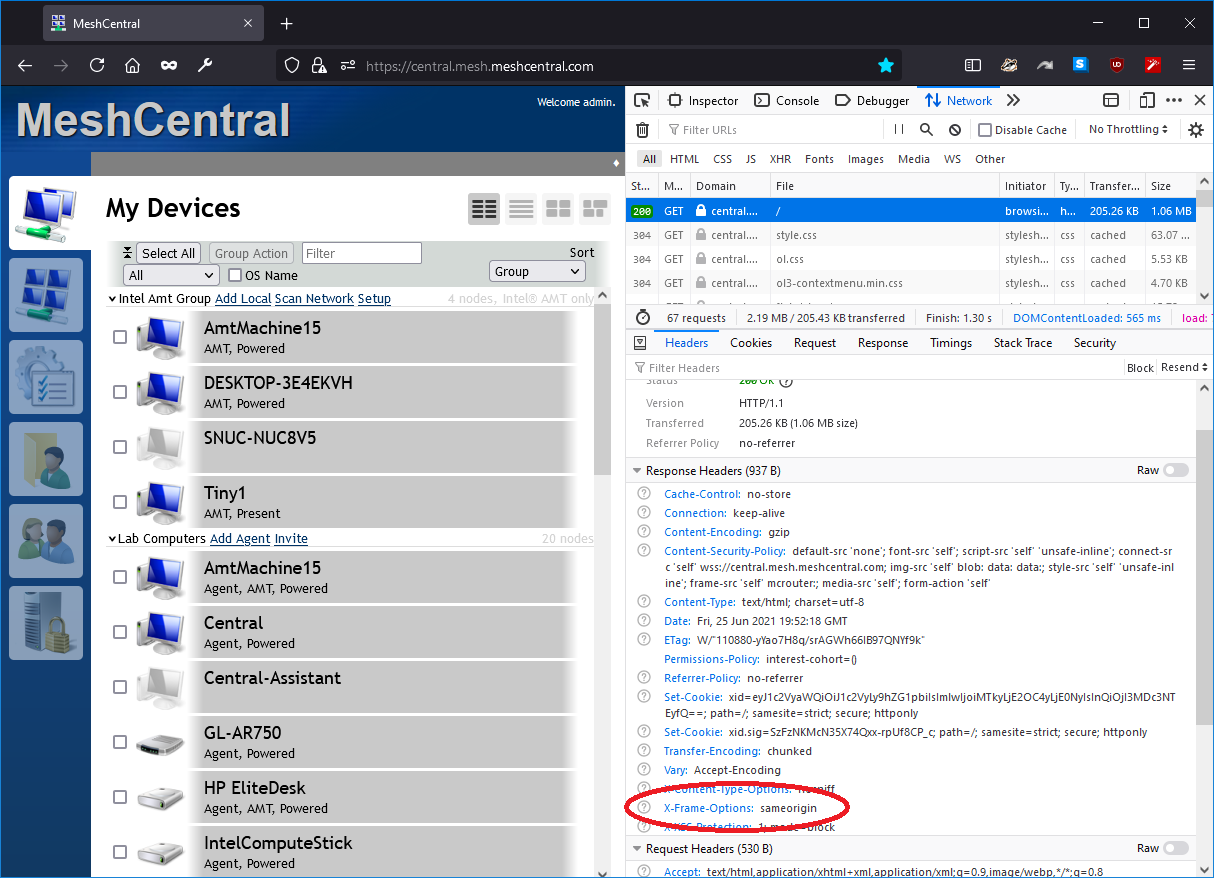Collapse the Request Headers section
Viewport: 1214px width, 878px height.
636,848
